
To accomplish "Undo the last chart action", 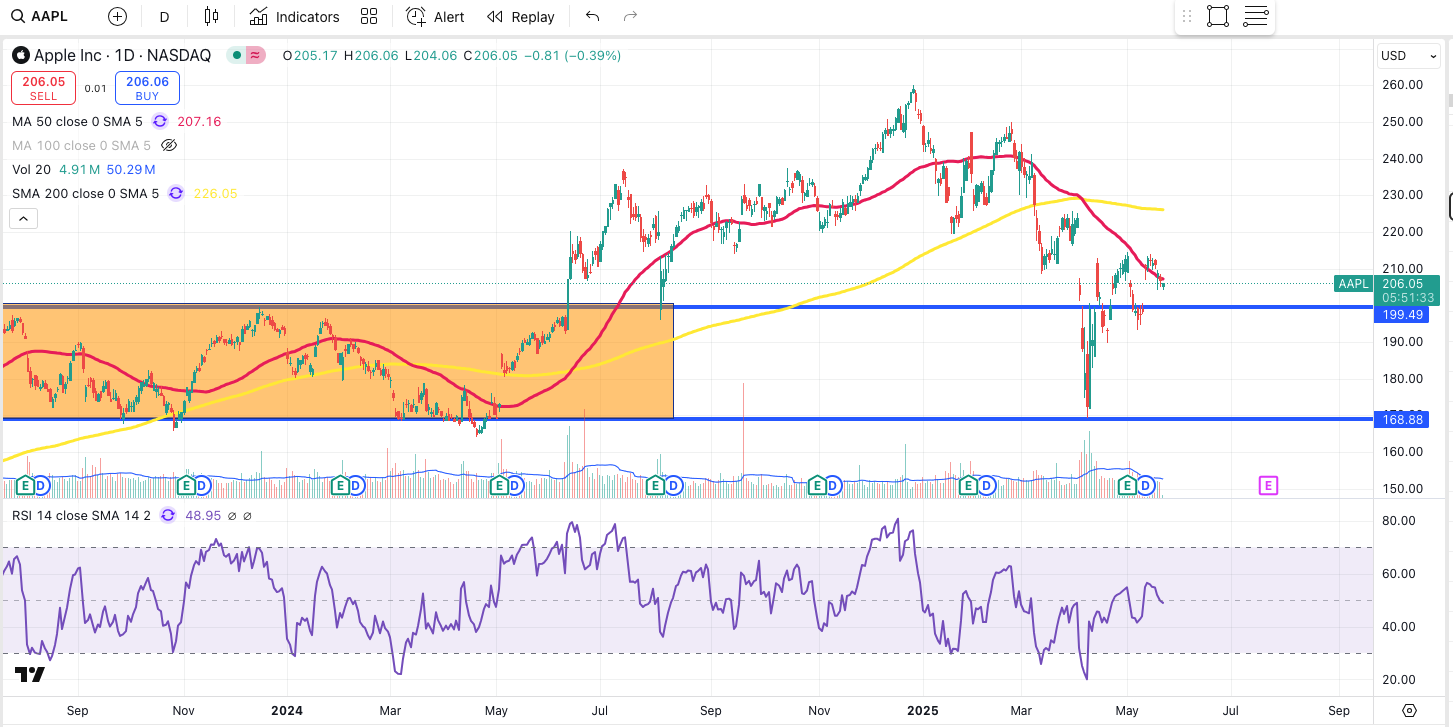I will point(592,16).
